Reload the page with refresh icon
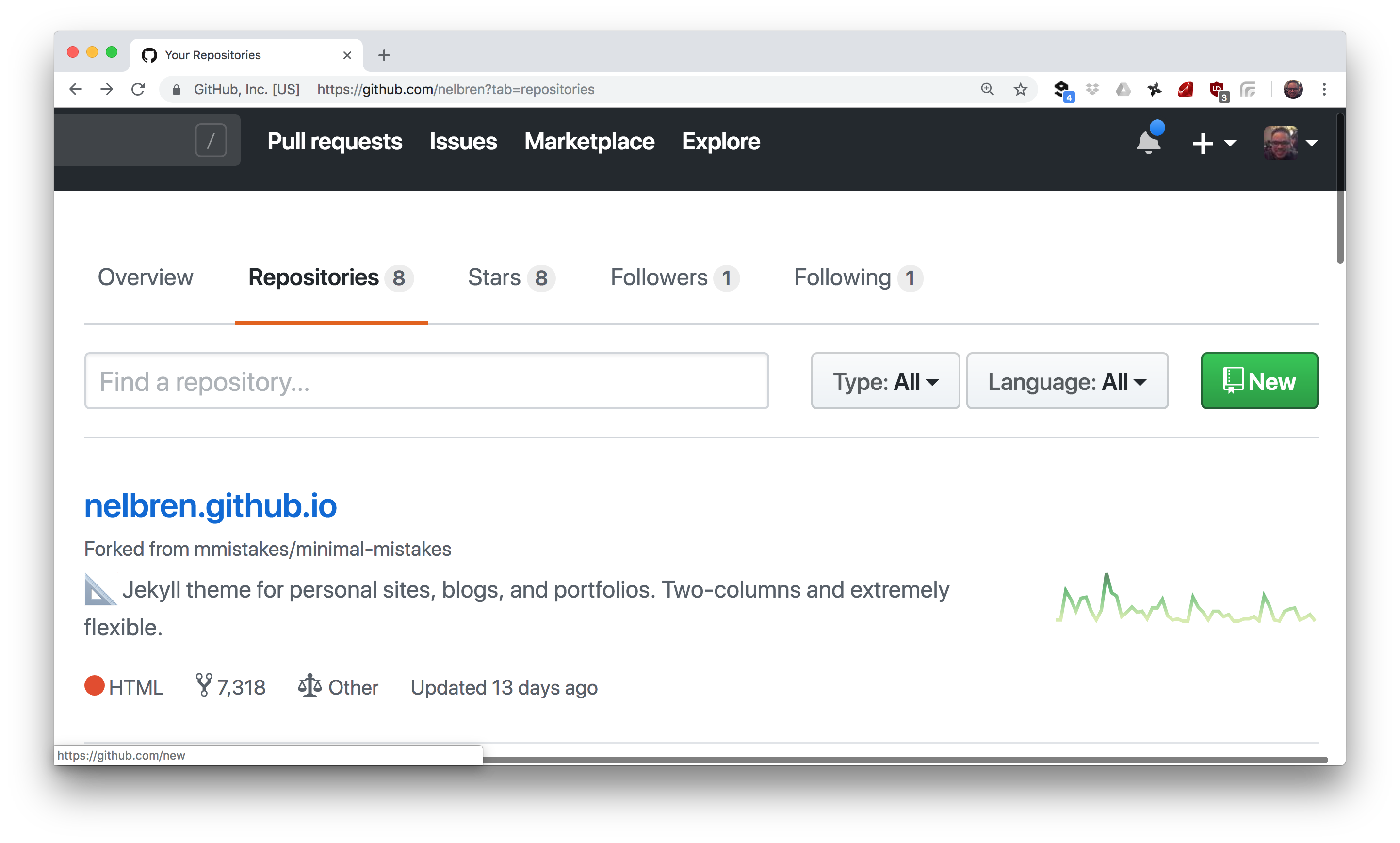The height and width of the screenshot is (843, 1400). click(x=138, y=89)
